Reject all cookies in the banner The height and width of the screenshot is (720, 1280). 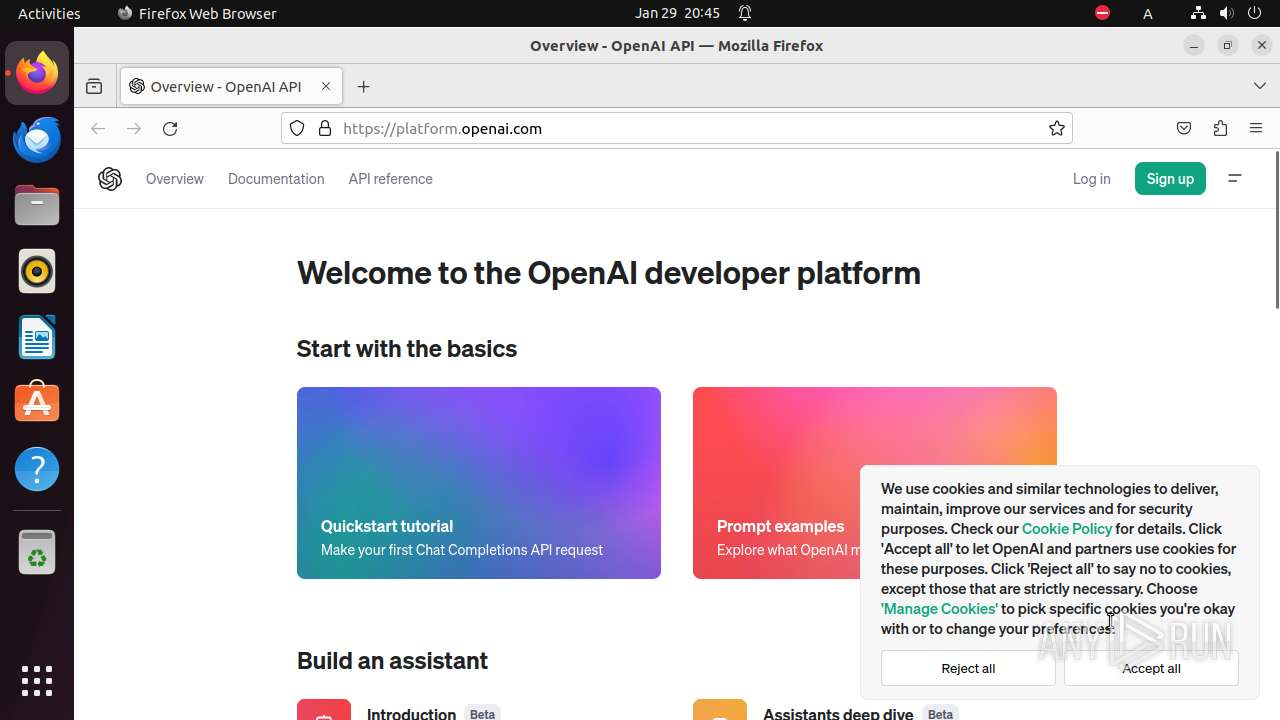[x=967, y=669]
